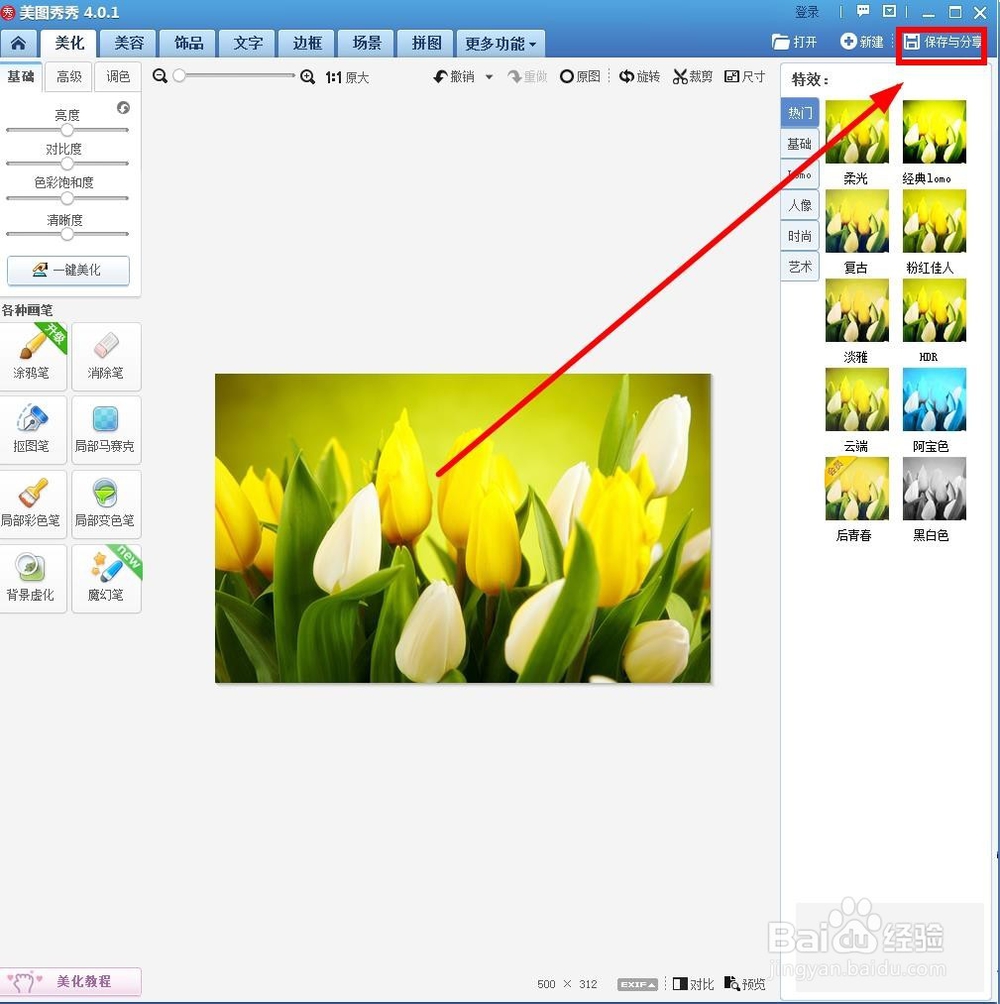
Task: Click the 重做 redo button
Action: pyautogui.click(x=528, y=77)
